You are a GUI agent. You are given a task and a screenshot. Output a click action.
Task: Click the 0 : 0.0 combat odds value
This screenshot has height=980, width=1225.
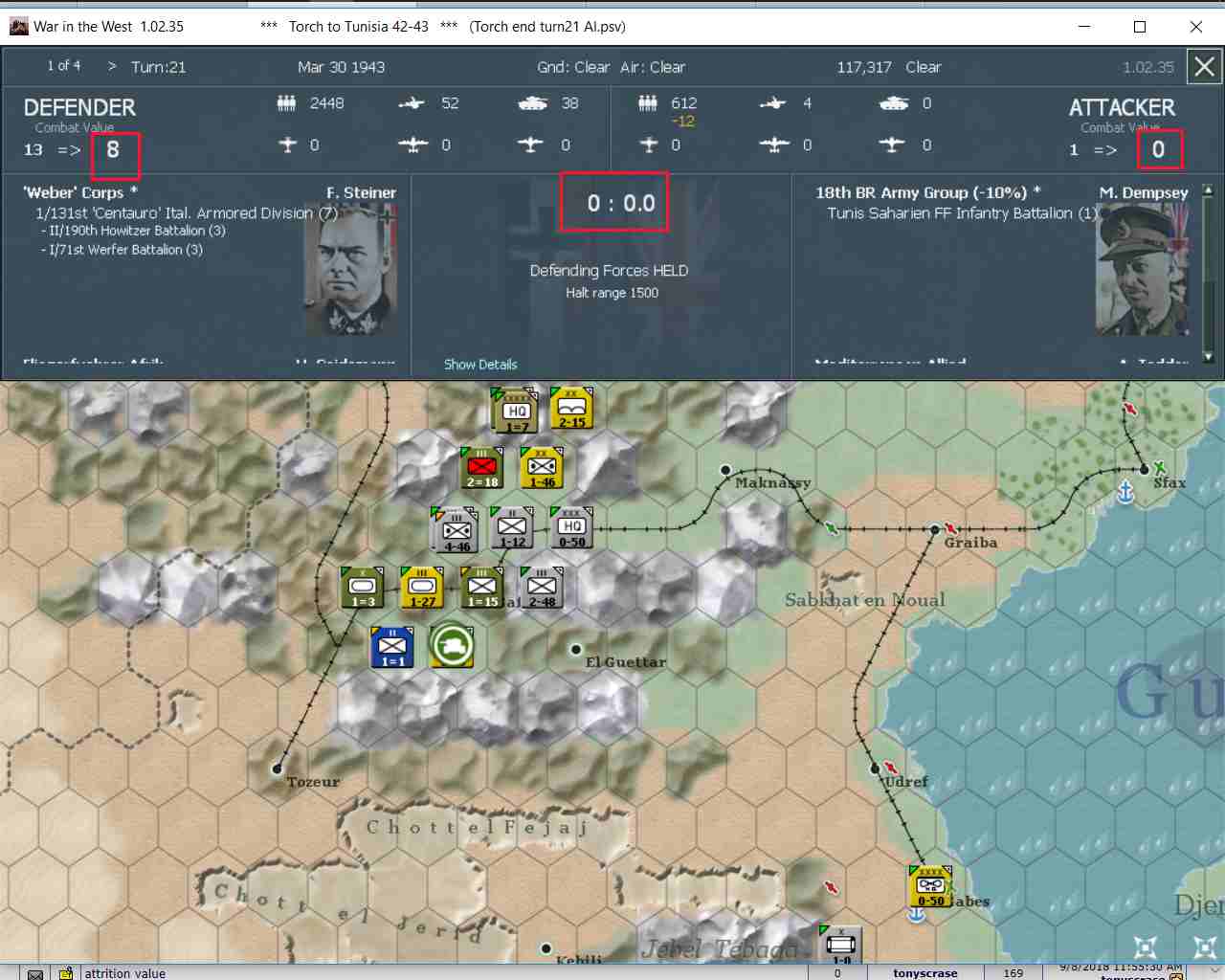click(622, 203)
